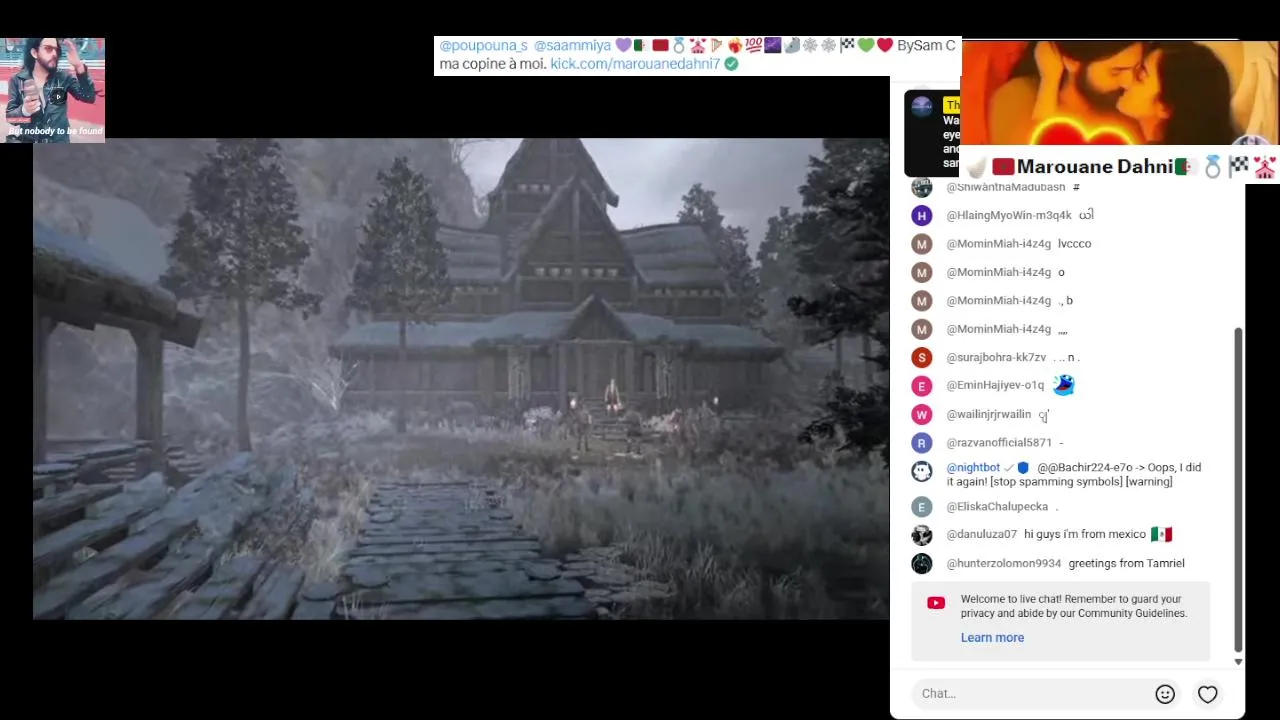Click the @EliskaChalupecka username
The width and height of the screenshot is (1280, 720).
click(x=997, y=507)
